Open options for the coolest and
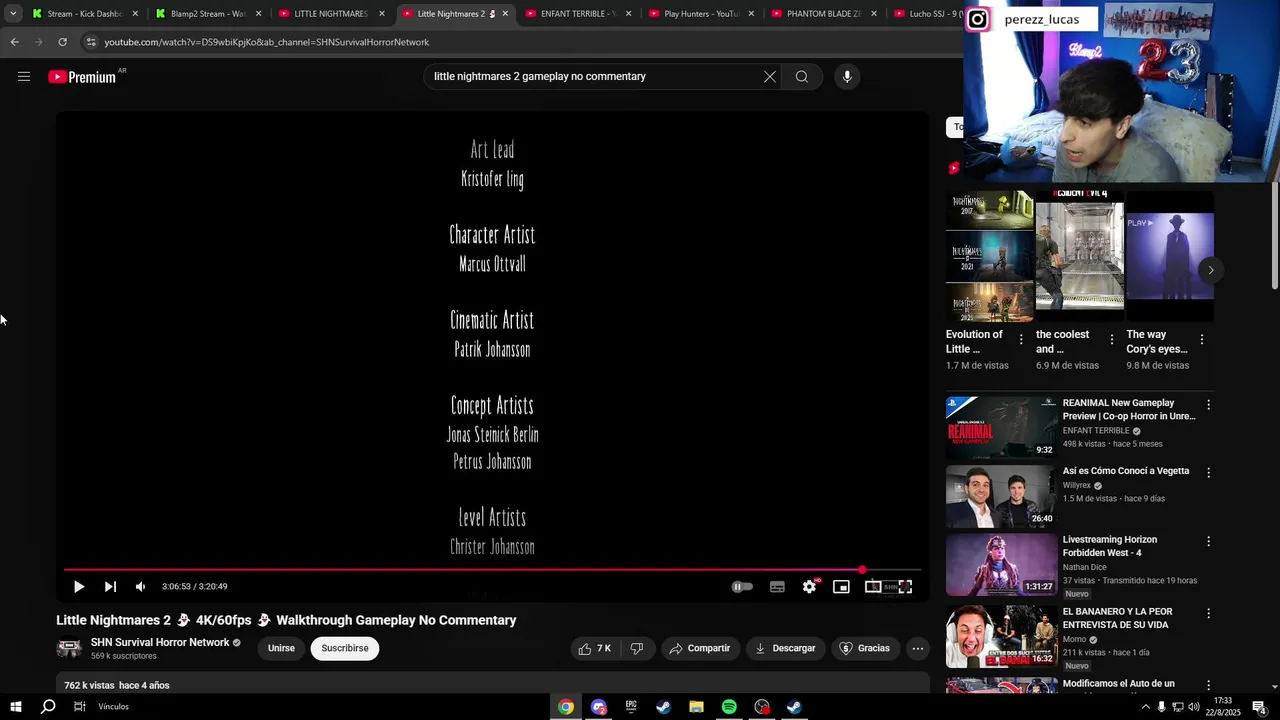The height and width of the screenshot is (720, 1280). [1111, 340]
